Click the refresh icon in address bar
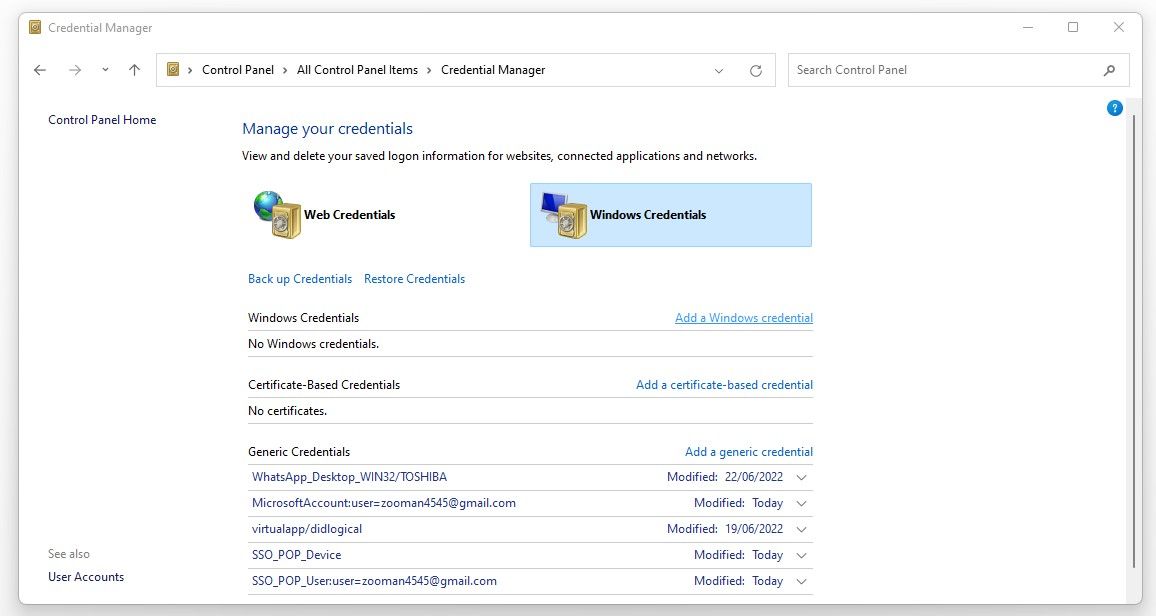The width and height of the screenshot is (1156, 616). click(755, 70)
